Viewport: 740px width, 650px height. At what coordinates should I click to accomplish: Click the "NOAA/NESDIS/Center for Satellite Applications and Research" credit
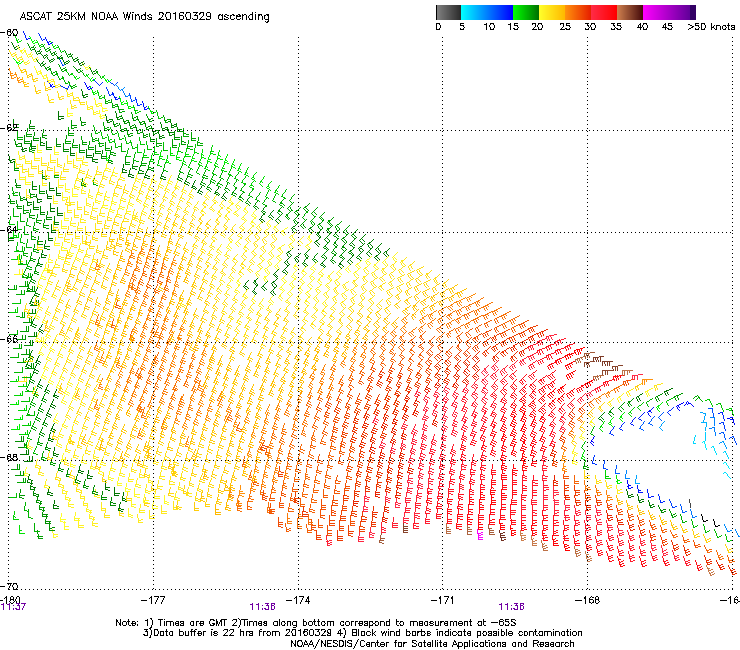[432, 644]
